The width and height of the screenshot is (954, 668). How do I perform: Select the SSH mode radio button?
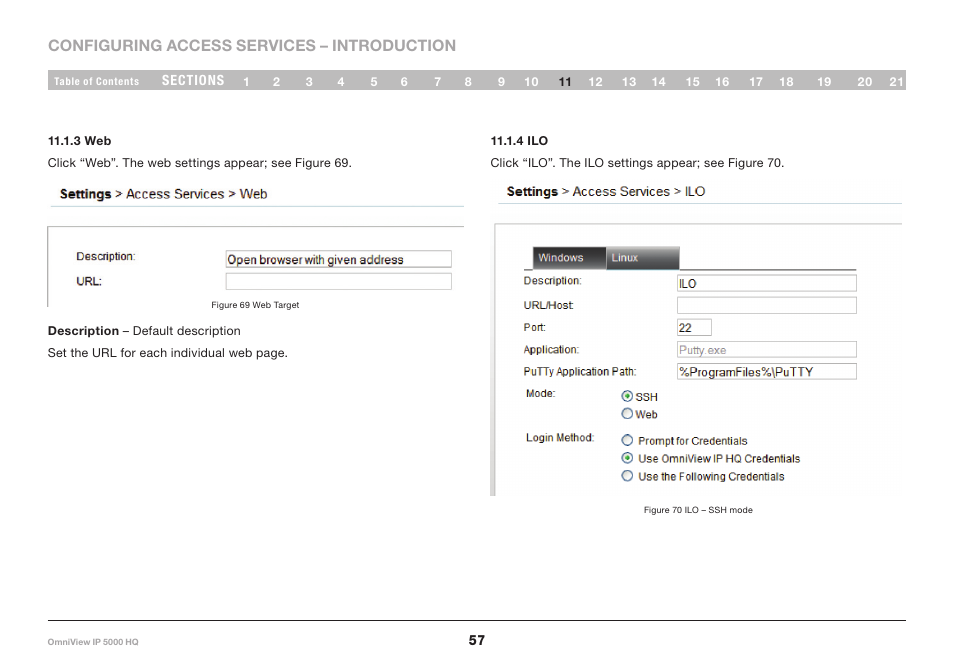627,396
